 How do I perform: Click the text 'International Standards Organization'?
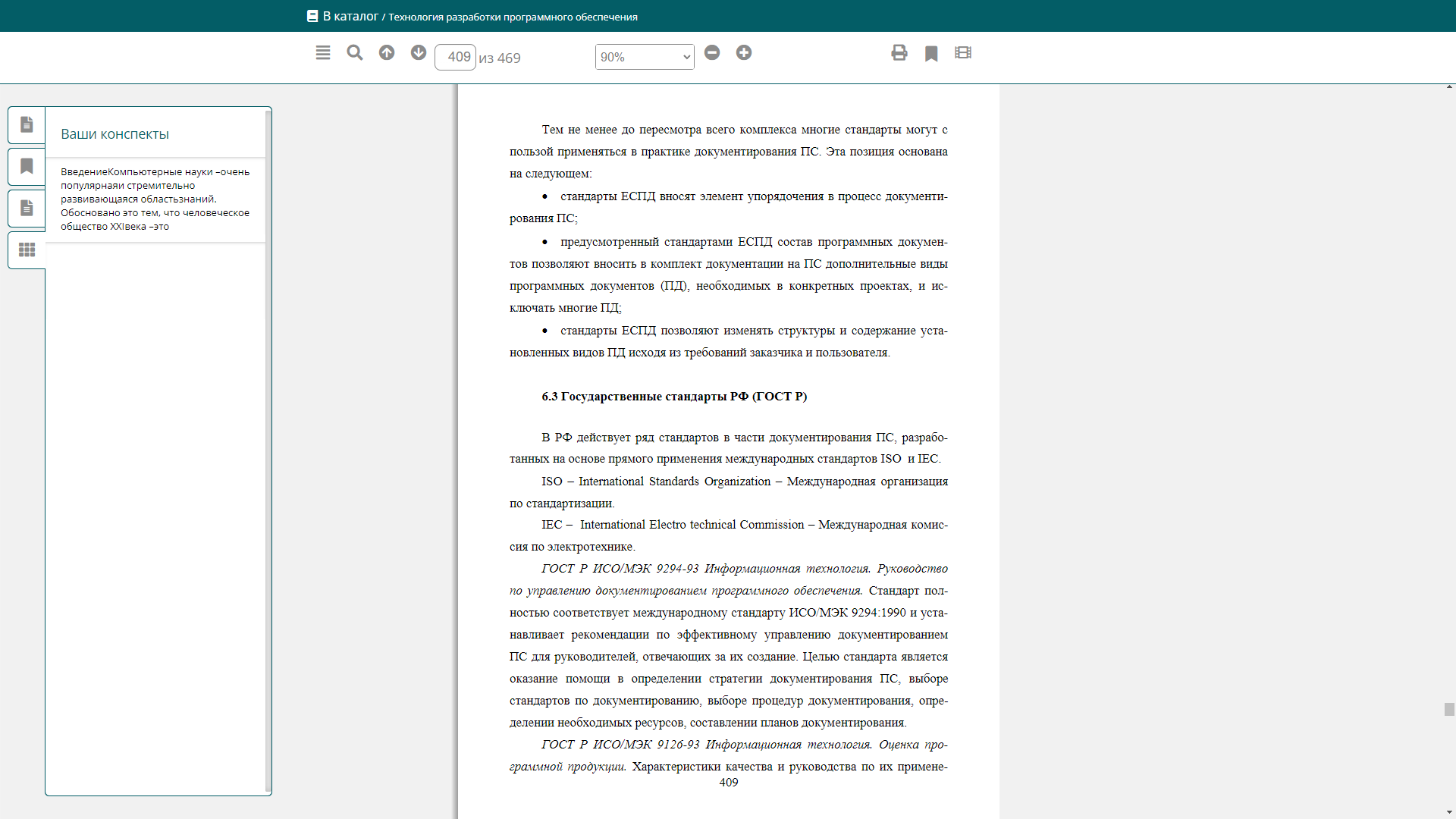pyautogui.click(x=674, y=482)
